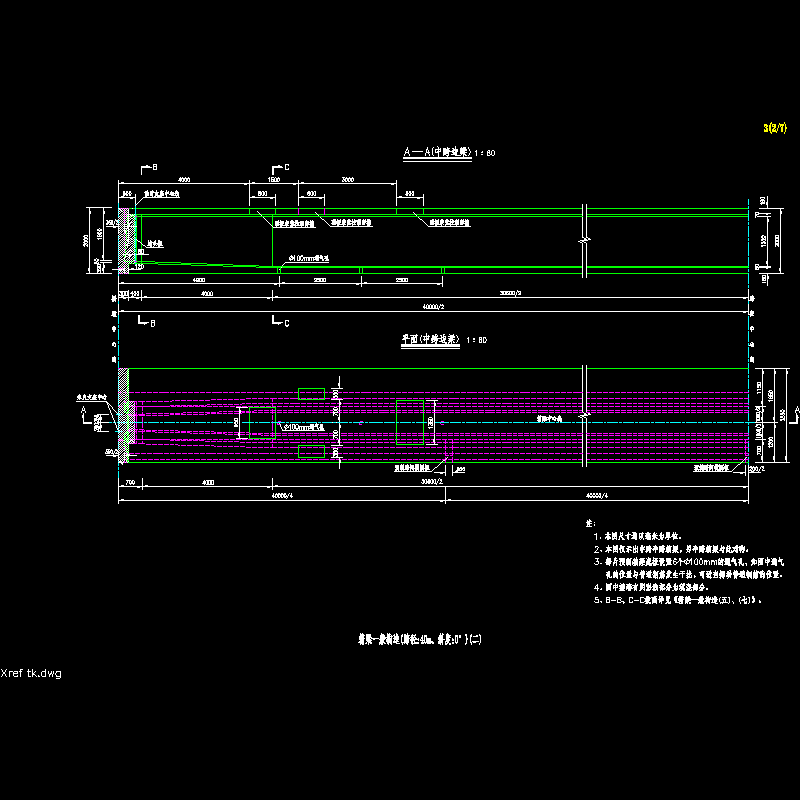Click the centerline label on the cyan plan axis
Viewport: 800px width, 800px height.
click(x=549, y=418)
